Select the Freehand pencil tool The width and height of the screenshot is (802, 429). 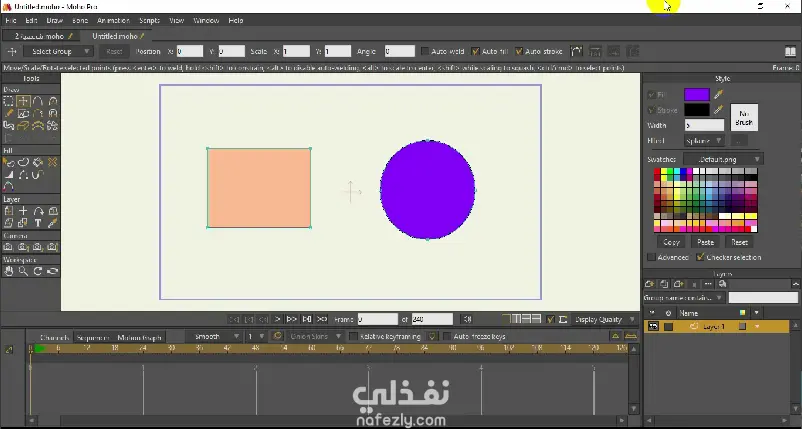pos(9,114)
